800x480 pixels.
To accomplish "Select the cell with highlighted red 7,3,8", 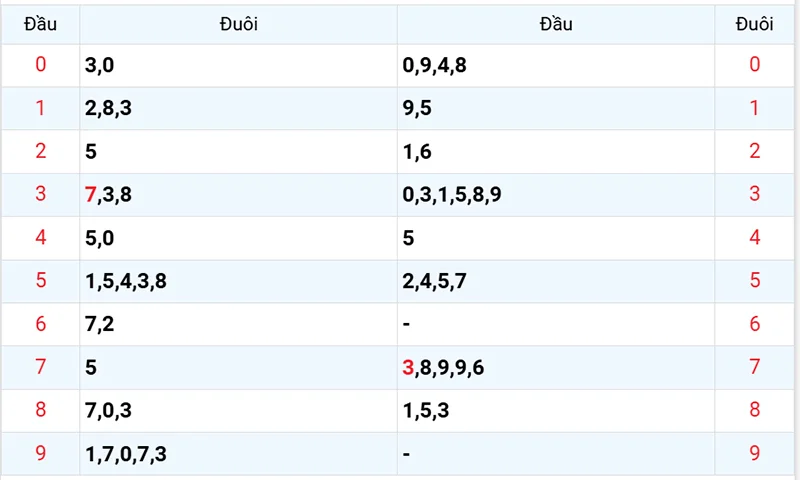I will 238,194.
